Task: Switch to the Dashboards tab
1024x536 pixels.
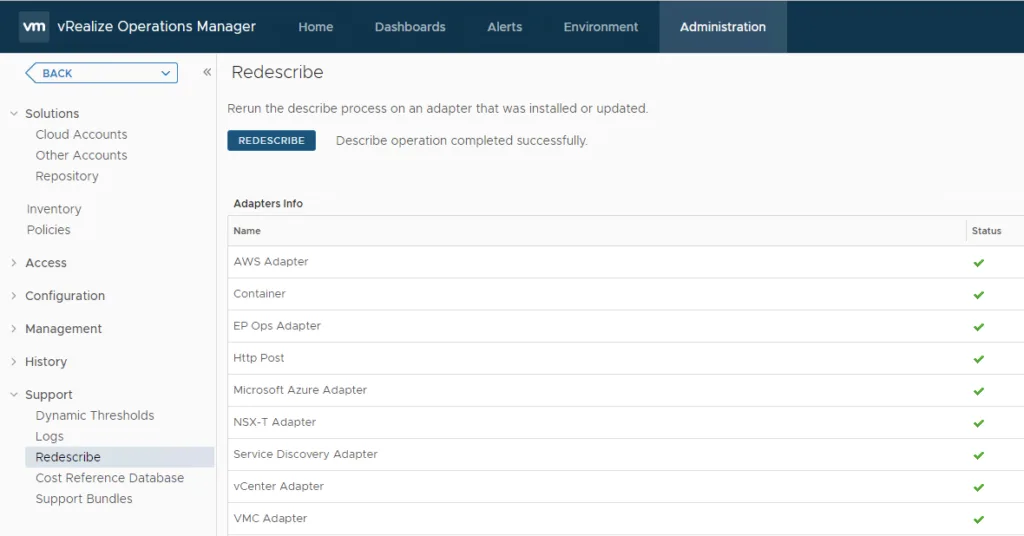Action: tap(410, 27)
